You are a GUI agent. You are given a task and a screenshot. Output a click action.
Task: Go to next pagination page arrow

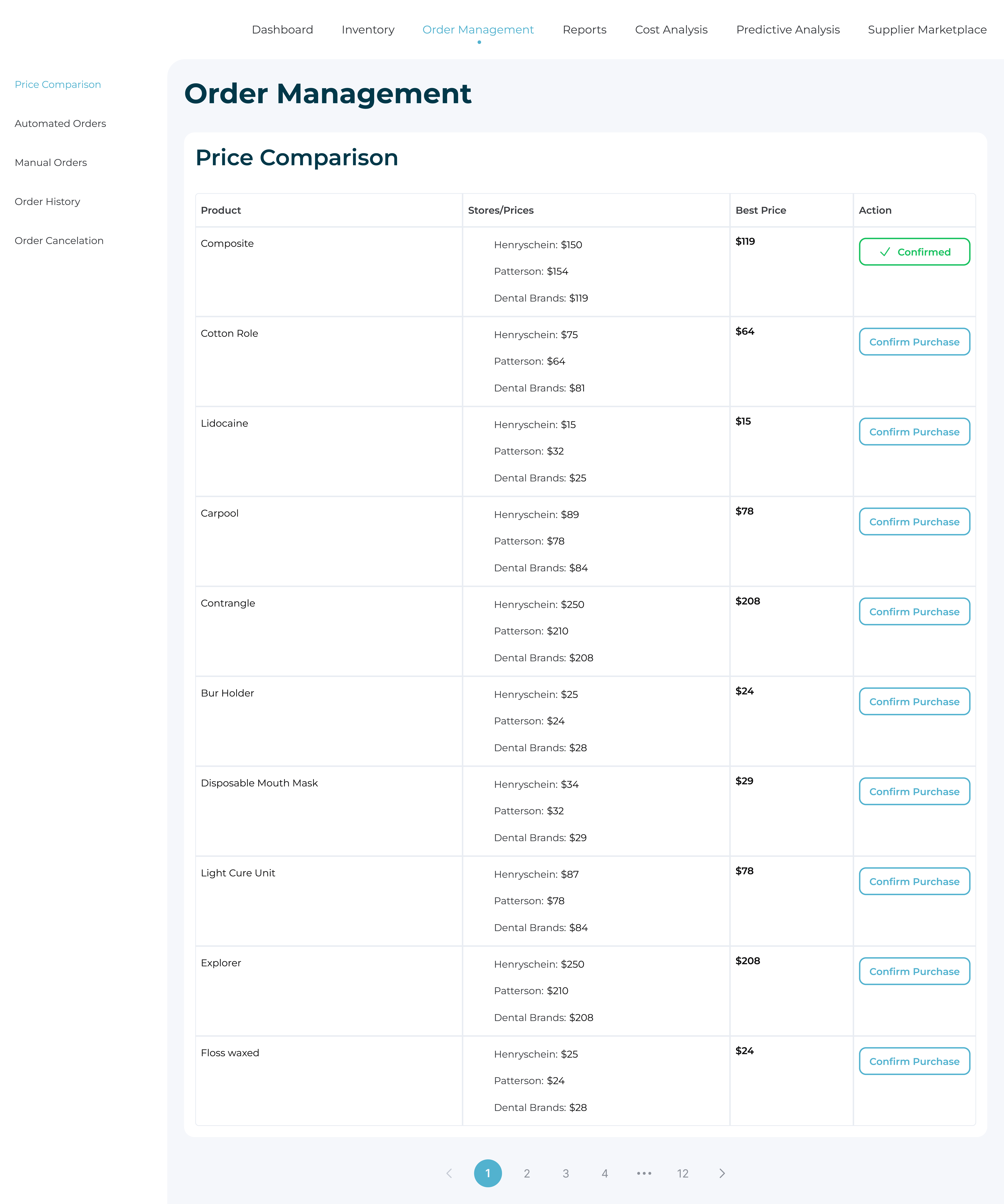coord(722,1174)
